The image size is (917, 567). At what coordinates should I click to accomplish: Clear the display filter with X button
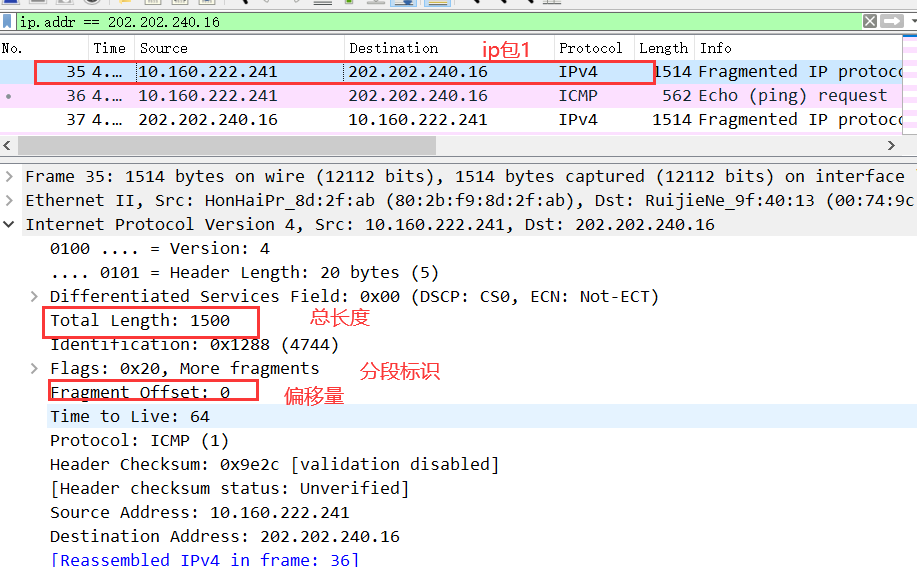870,22
